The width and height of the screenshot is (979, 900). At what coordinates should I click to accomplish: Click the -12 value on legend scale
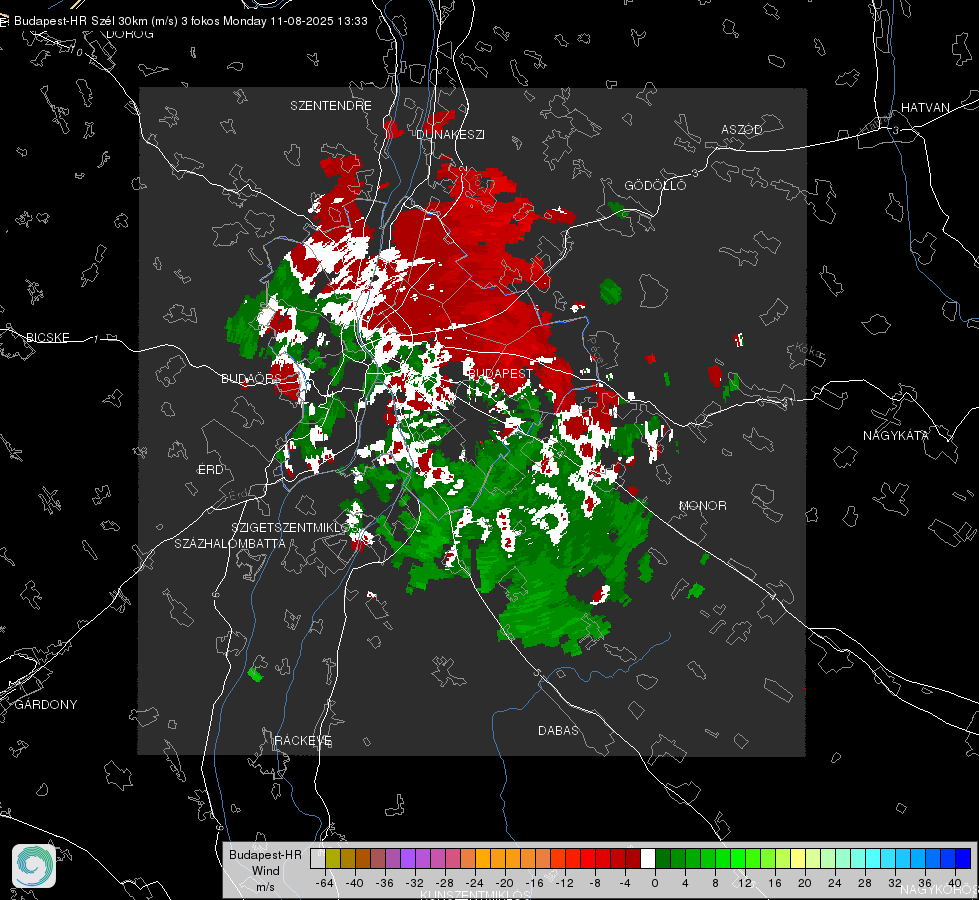(x=564, y=883)
